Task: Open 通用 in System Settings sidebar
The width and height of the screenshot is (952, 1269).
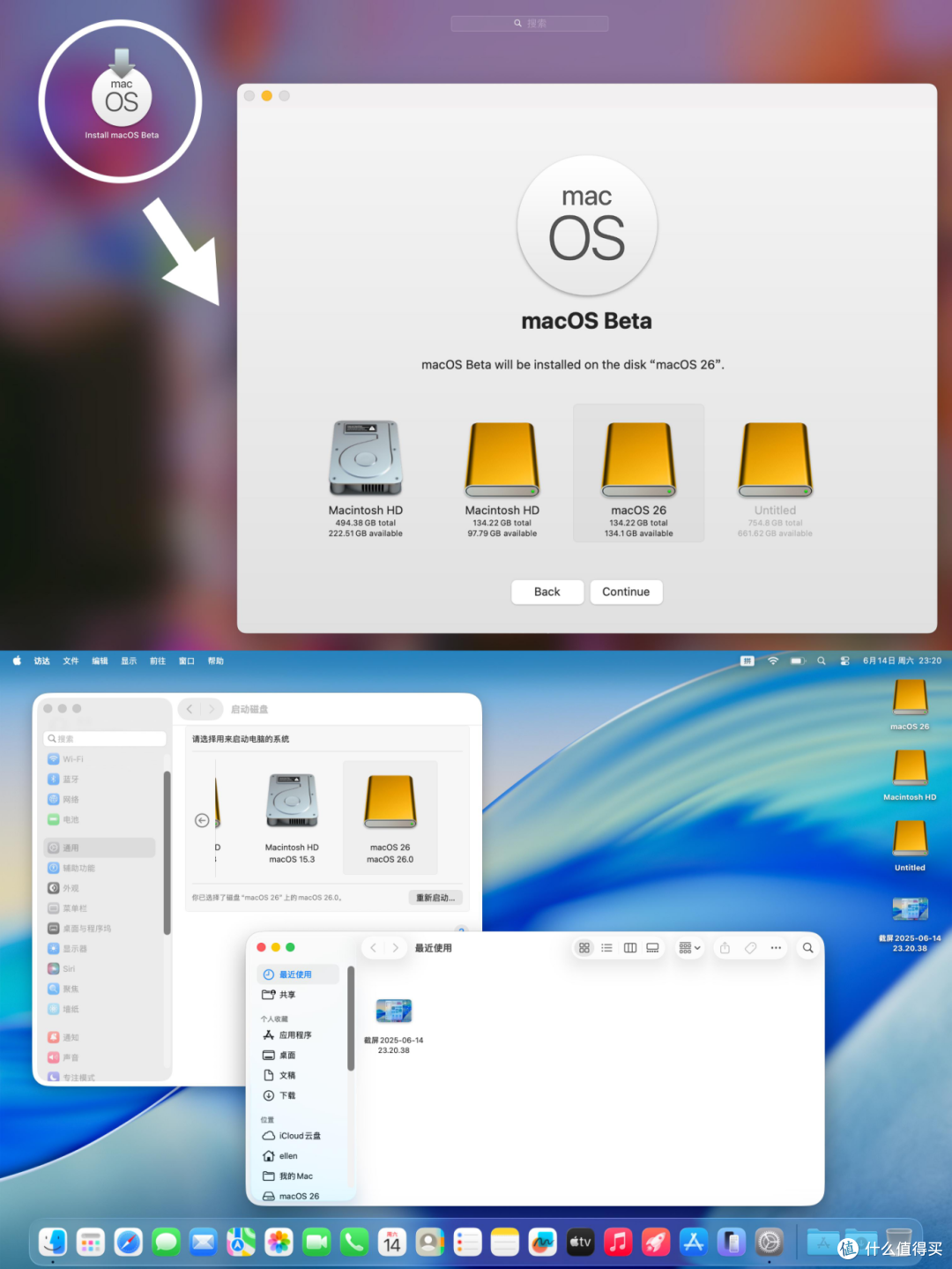Action: 99,847
